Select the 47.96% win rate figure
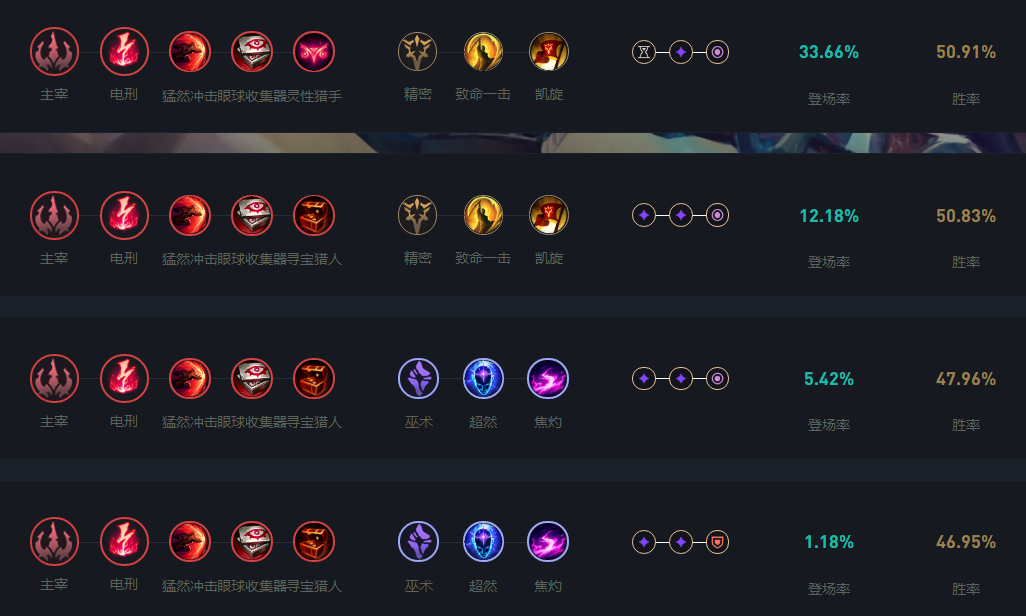This screenshot has width=1026, height=616. point(966,379)
